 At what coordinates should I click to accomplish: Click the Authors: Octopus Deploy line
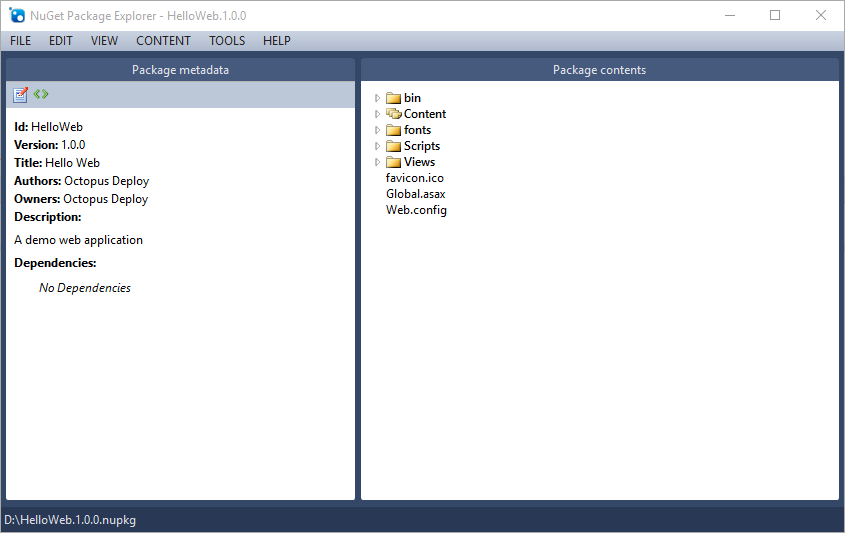click(81, 181)
